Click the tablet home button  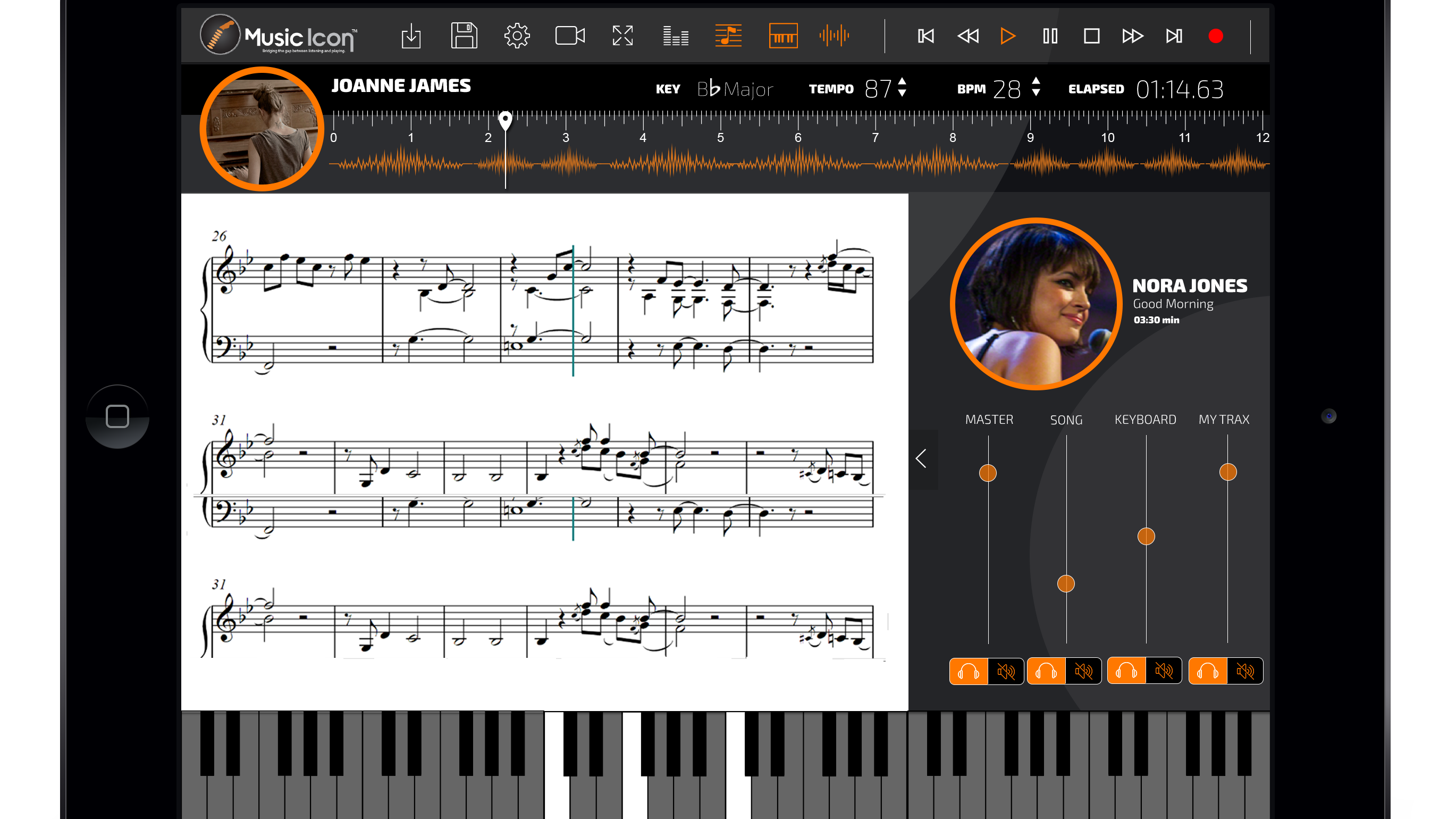coord(117,416)
